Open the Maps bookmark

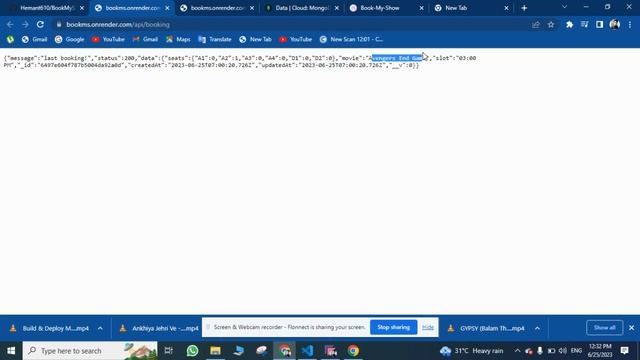178,39
